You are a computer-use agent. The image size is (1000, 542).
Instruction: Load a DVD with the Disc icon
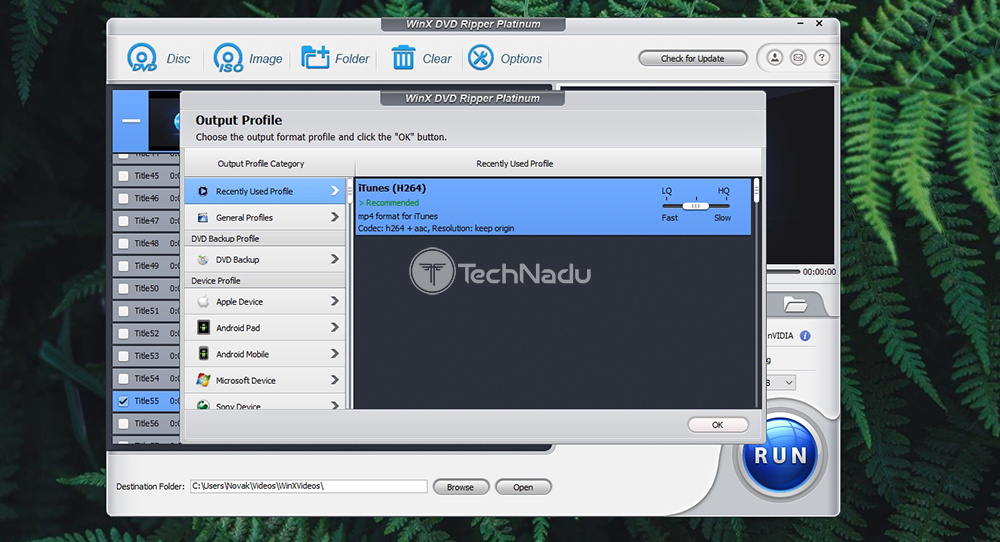142,58
